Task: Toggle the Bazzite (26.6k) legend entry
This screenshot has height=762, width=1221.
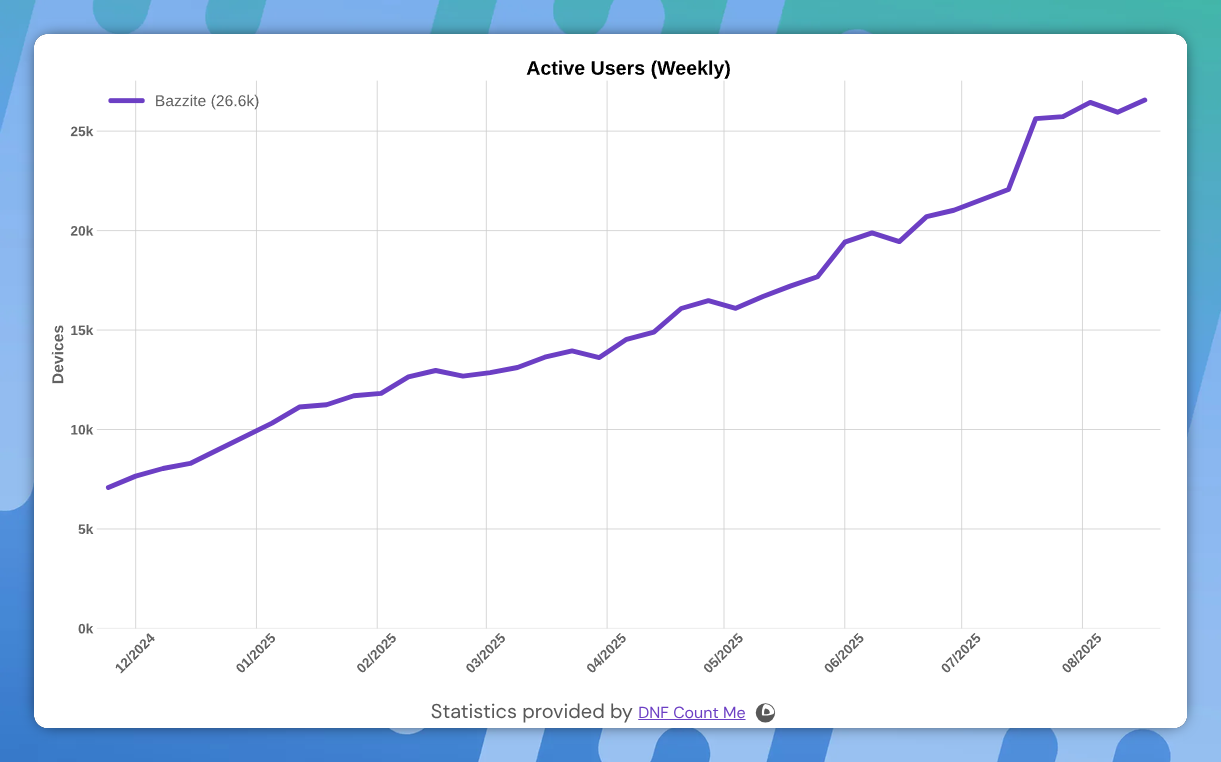Action: [x=206, y=101]
